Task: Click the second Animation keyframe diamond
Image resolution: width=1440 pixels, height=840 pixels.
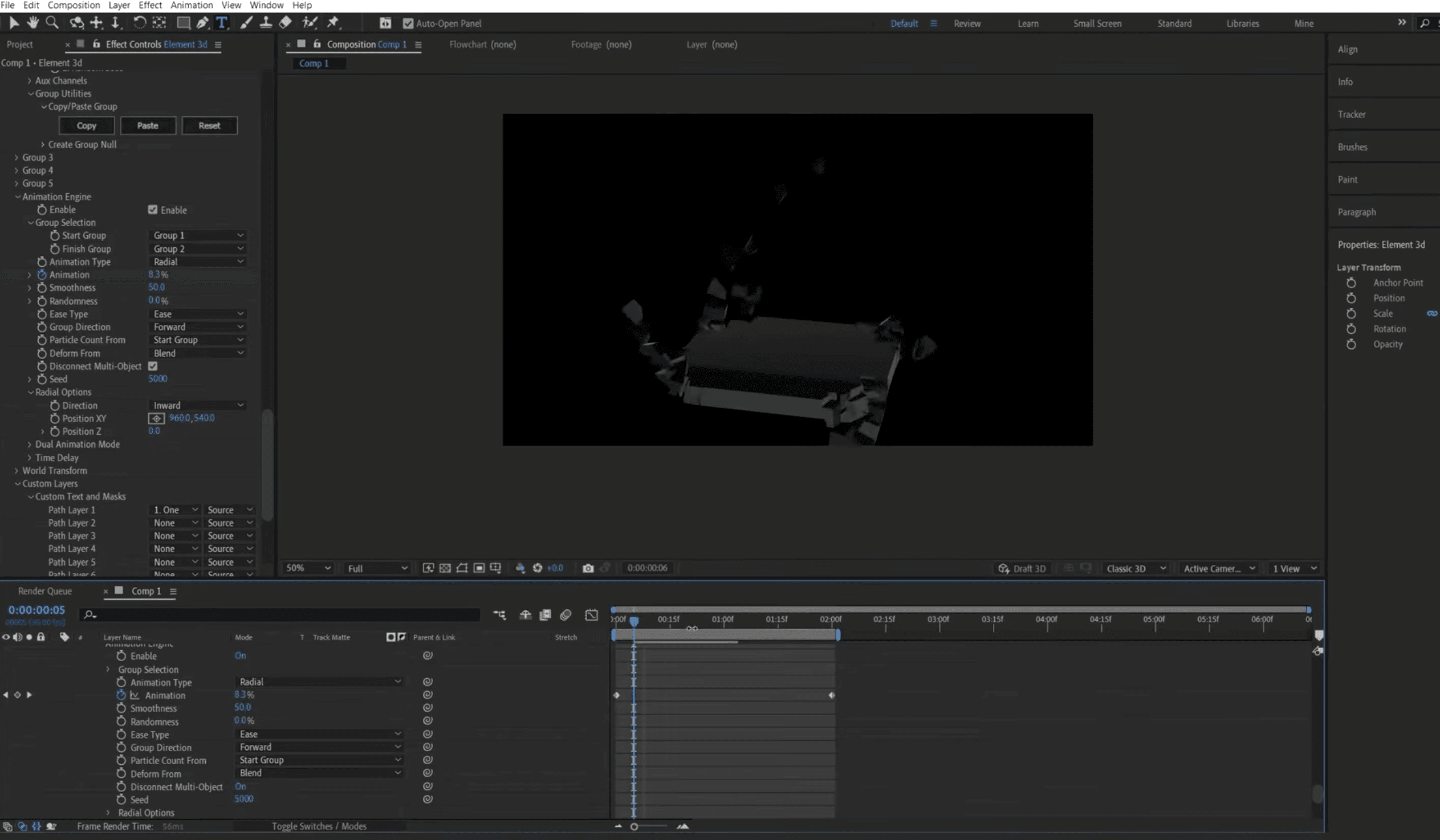Action: (832, 695)
